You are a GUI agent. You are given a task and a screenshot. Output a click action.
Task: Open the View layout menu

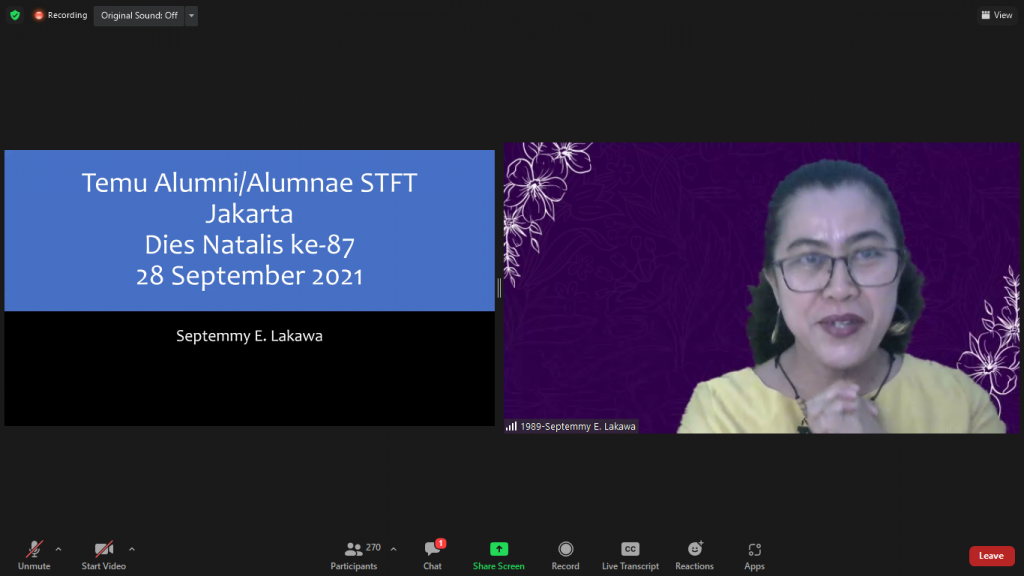coord(997,15)
